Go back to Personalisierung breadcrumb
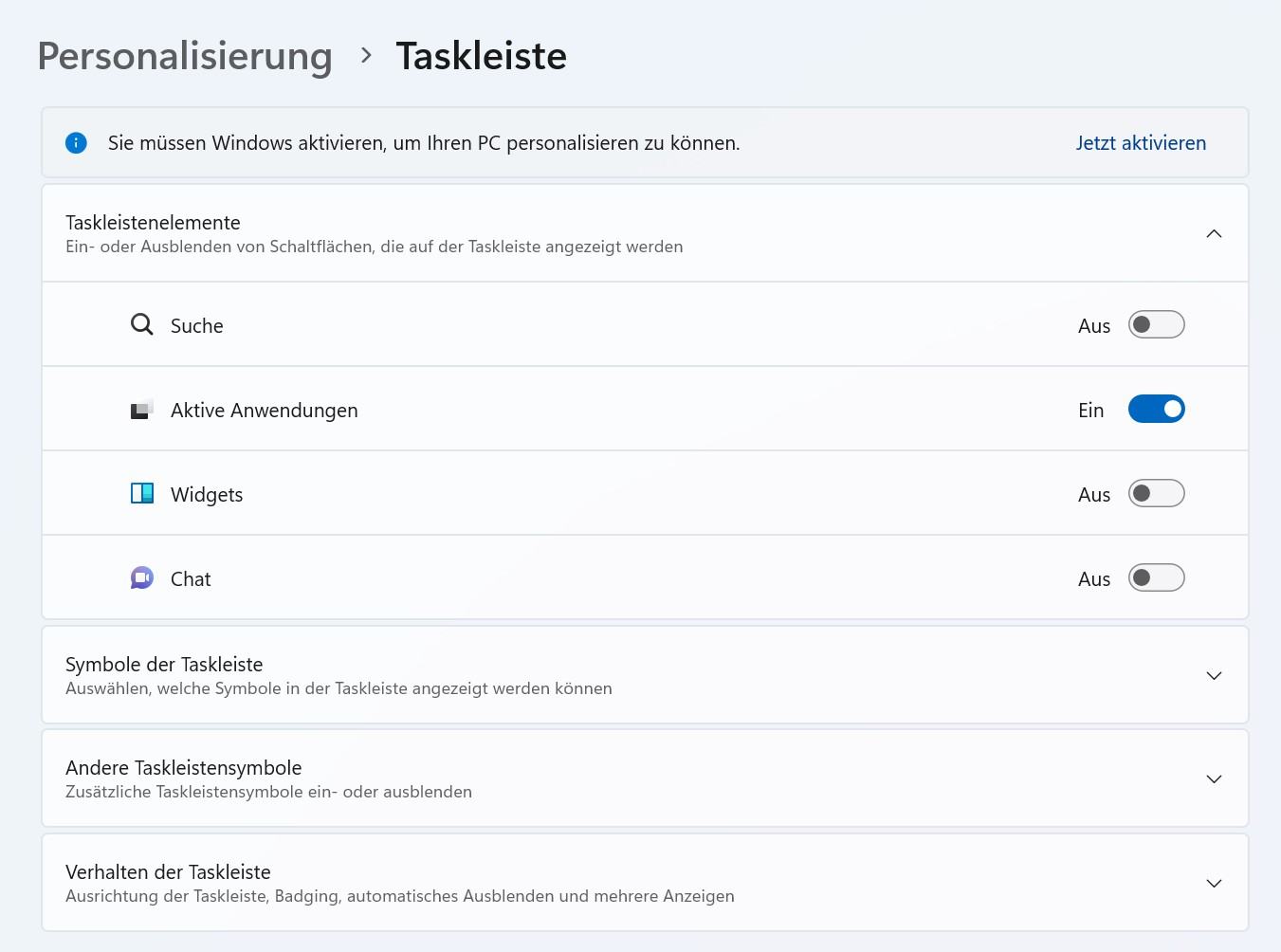This screenshot has height=952, width=1281. 185,56
